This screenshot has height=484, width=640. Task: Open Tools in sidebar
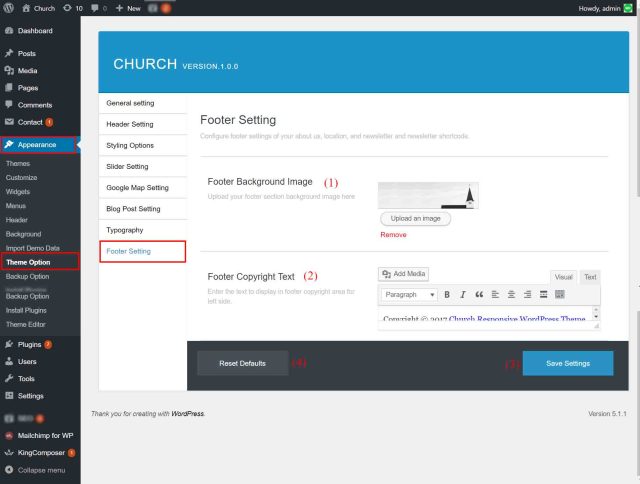pyautogui.click(x=40, y=379)
